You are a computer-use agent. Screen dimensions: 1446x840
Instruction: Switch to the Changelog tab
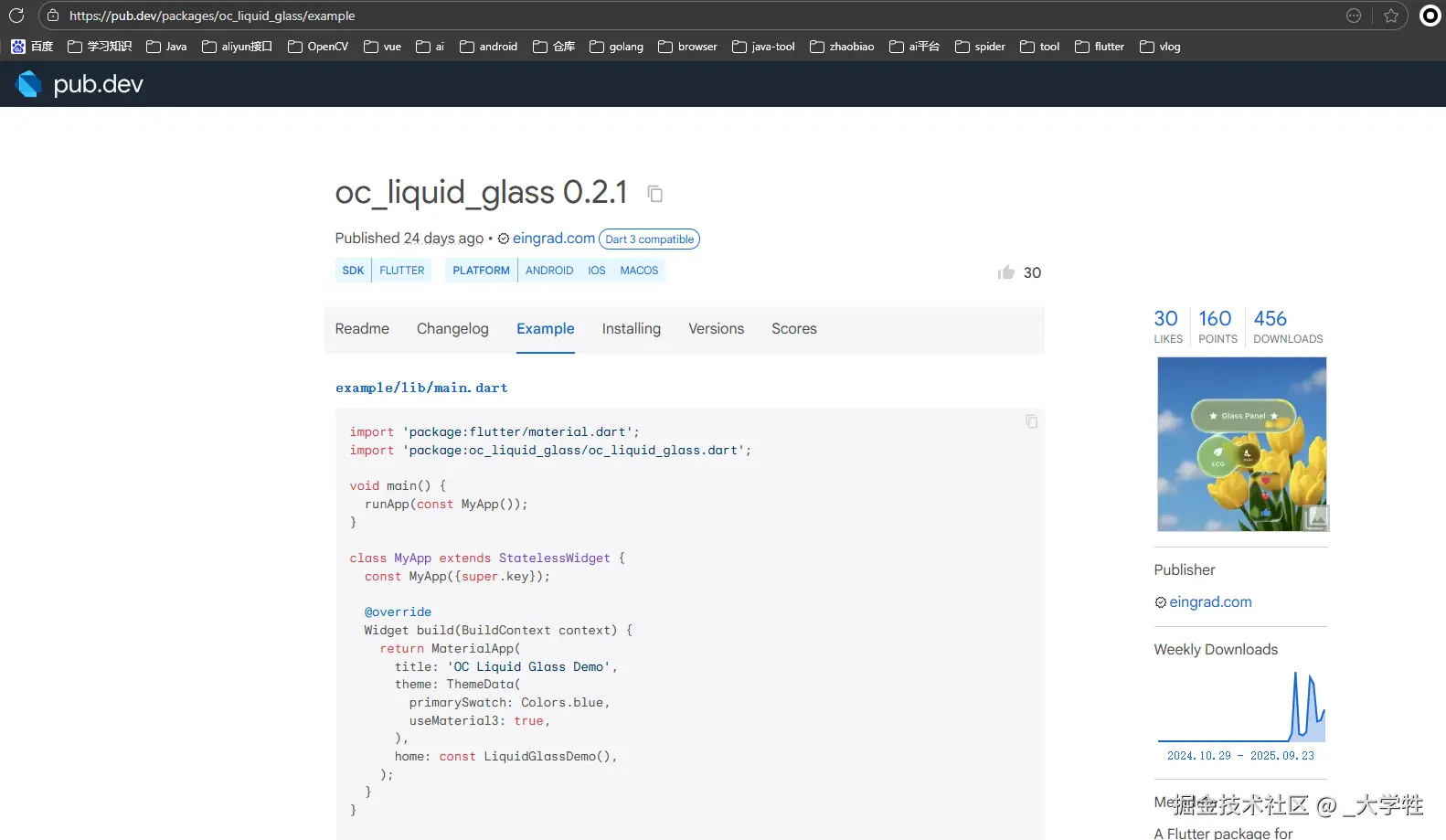point(452,329)
